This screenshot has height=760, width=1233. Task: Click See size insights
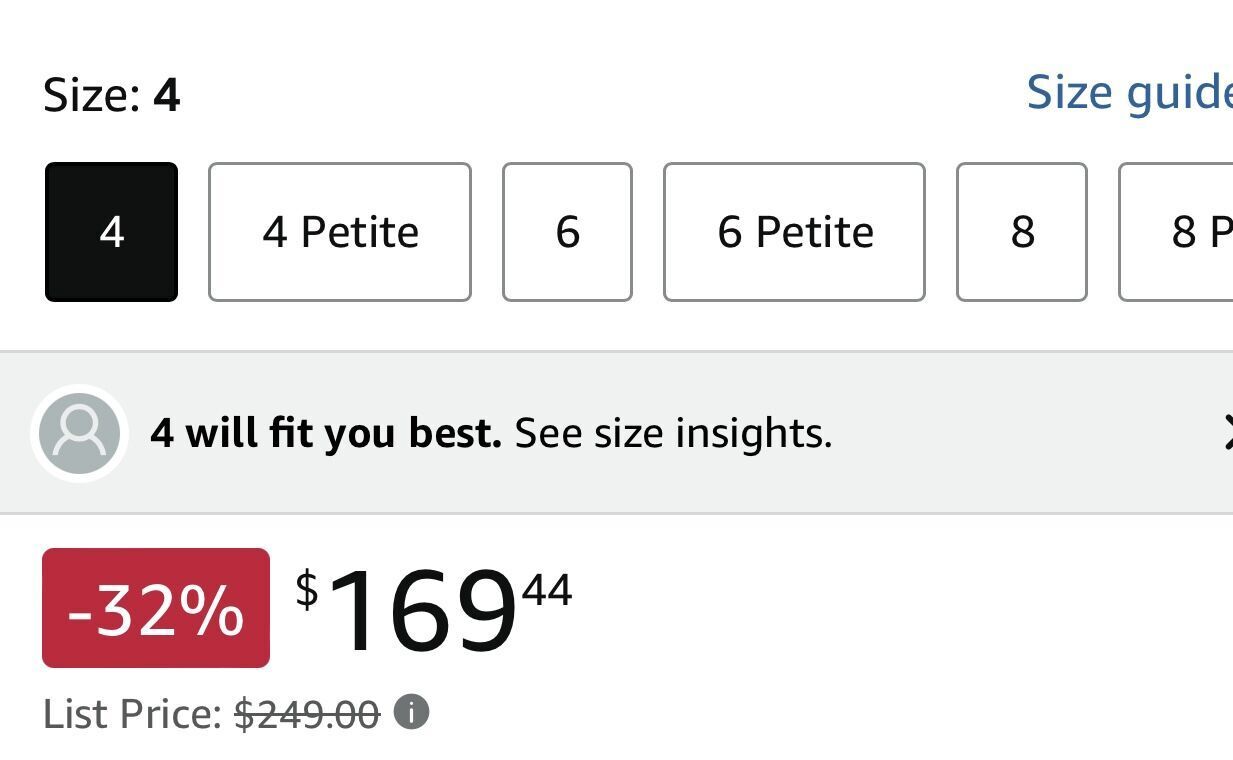coord(672,433)
